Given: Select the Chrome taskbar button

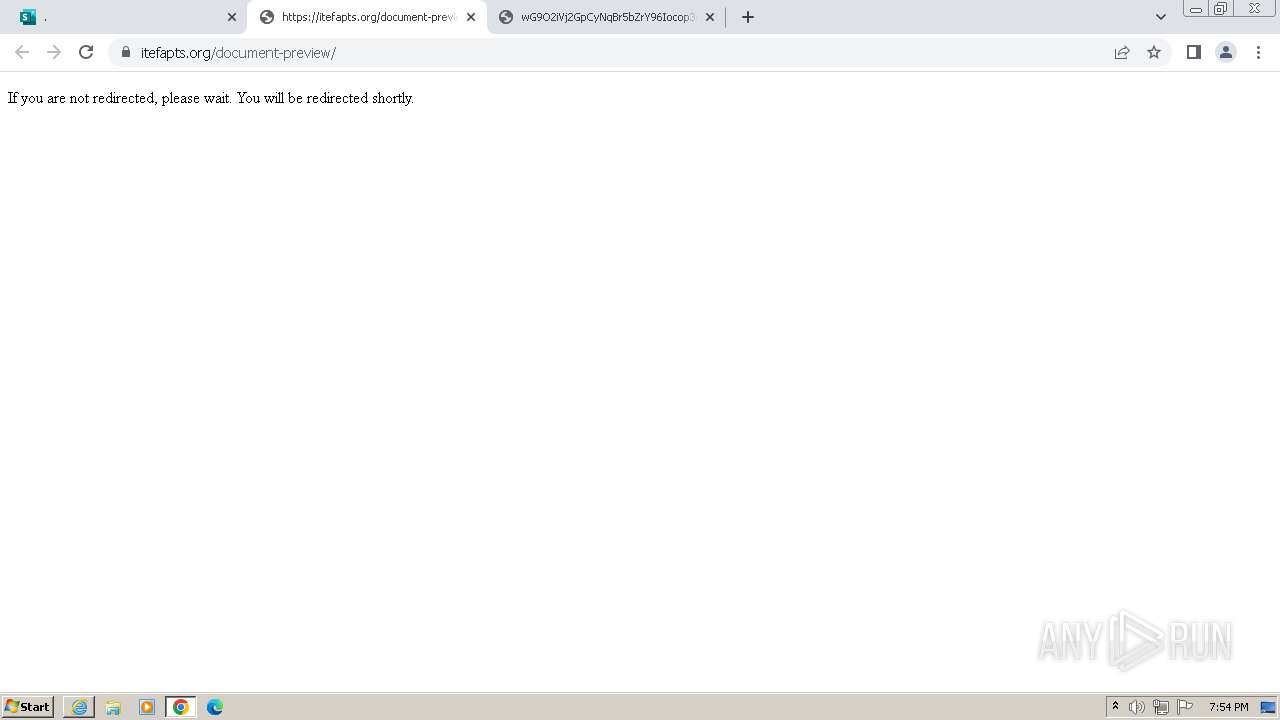Looking at the screenshot, I should (181, 707).
